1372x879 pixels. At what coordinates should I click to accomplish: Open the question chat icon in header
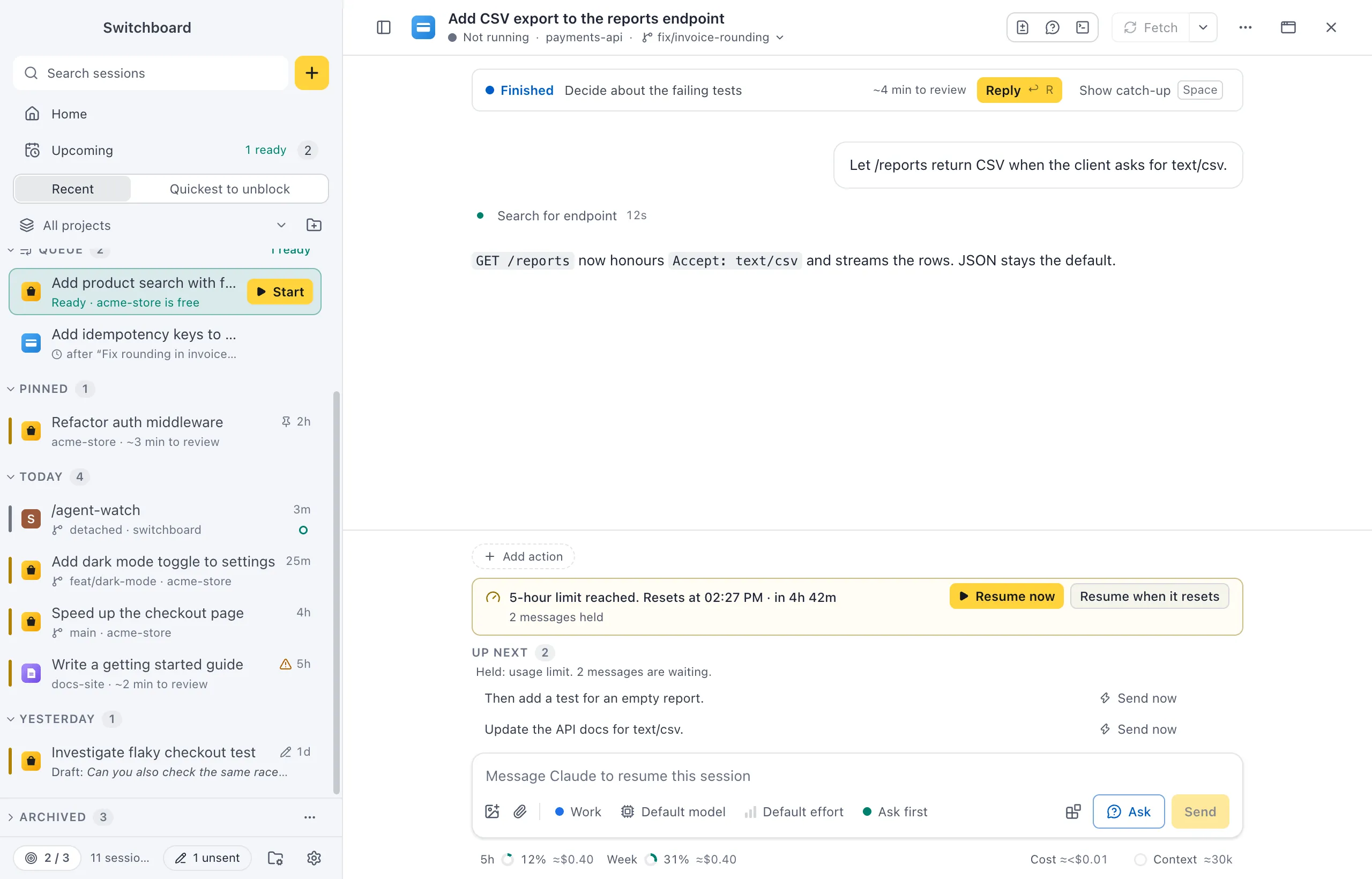point(1053,27)
